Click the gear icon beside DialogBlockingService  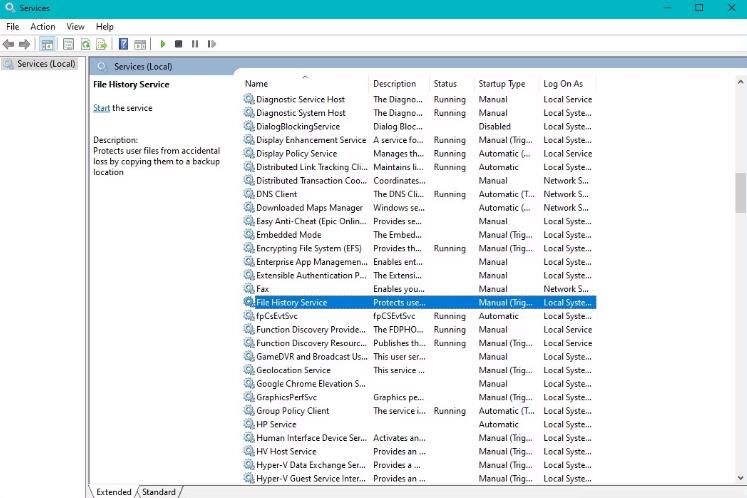pos(249,126)
